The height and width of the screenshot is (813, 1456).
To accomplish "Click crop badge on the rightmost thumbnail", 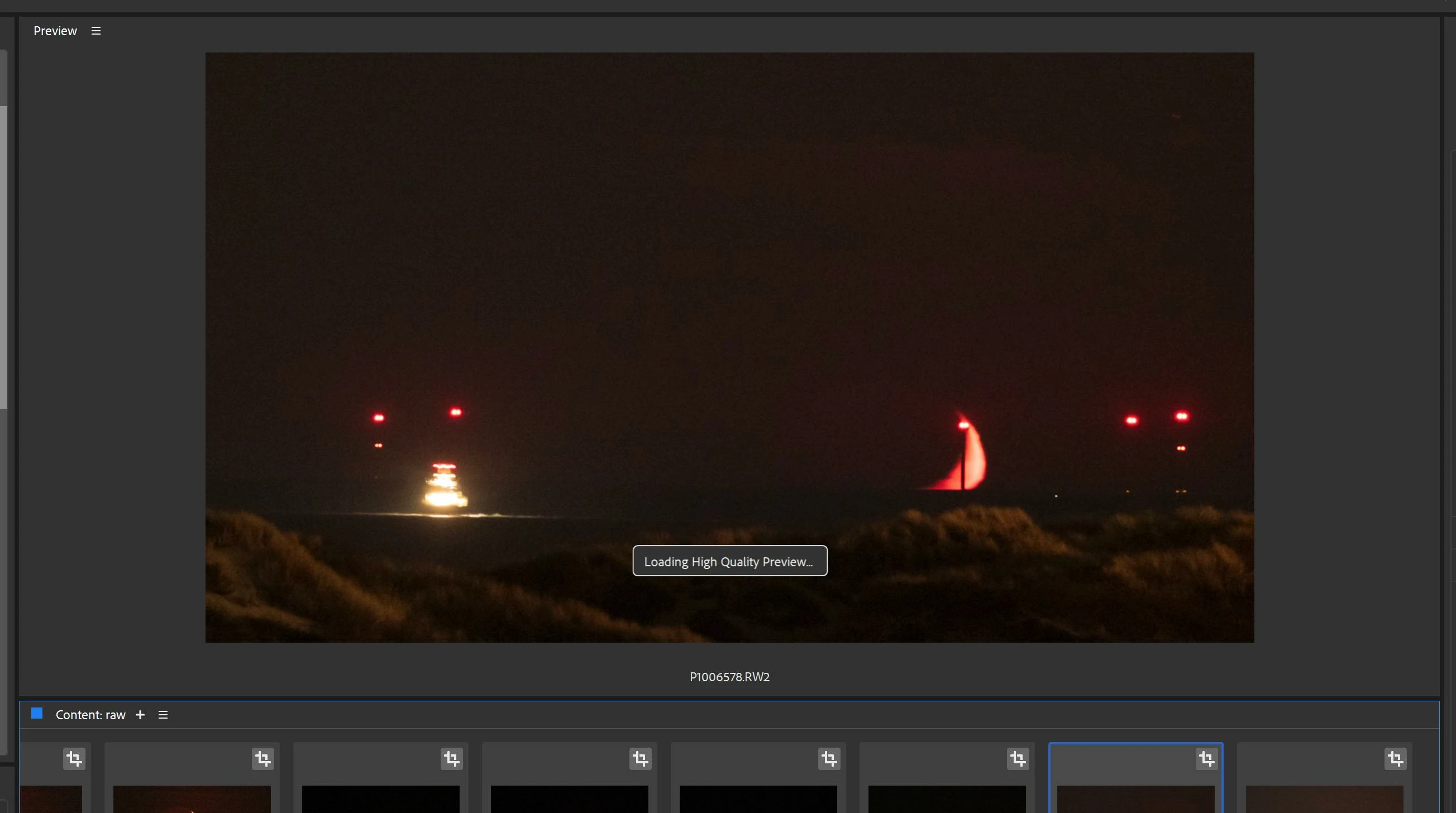I will point(1395,759).
